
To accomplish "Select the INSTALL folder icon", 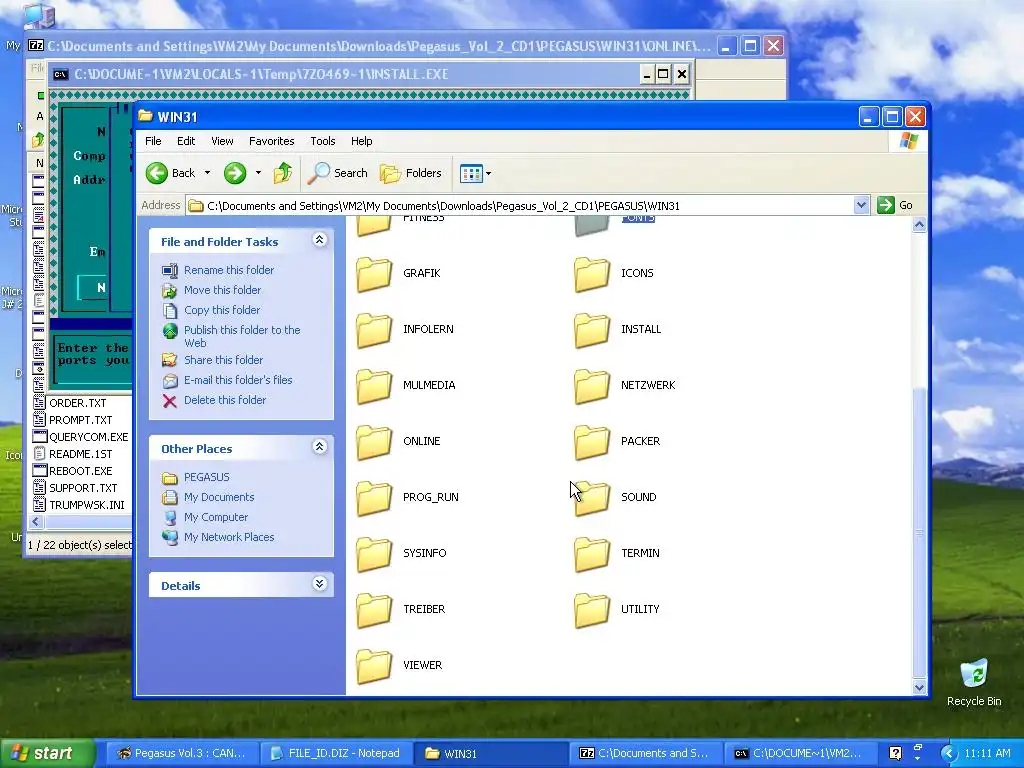I will [592, 330].
